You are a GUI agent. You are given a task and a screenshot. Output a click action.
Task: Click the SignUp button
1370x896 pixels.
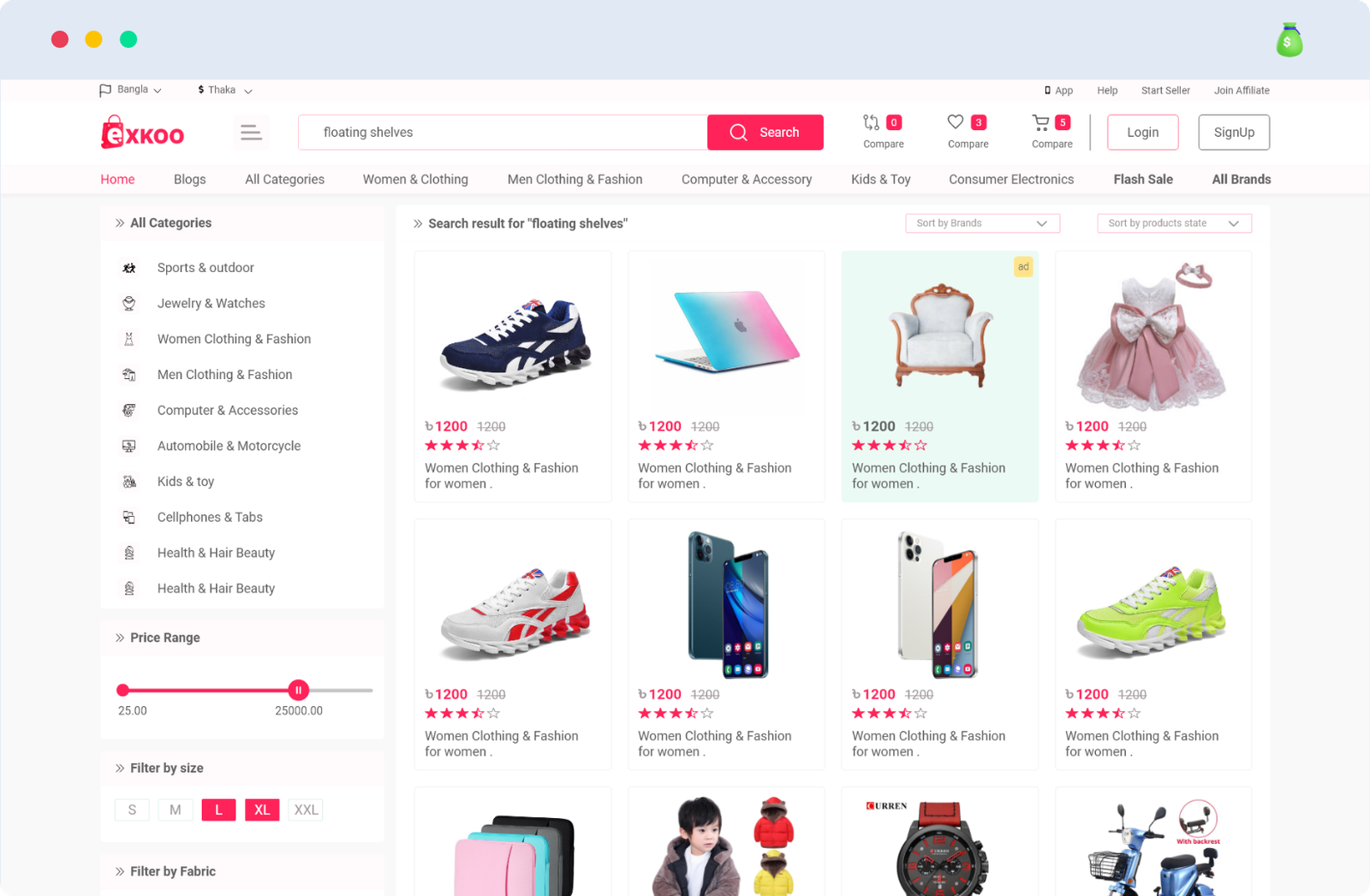point(1234,132)
